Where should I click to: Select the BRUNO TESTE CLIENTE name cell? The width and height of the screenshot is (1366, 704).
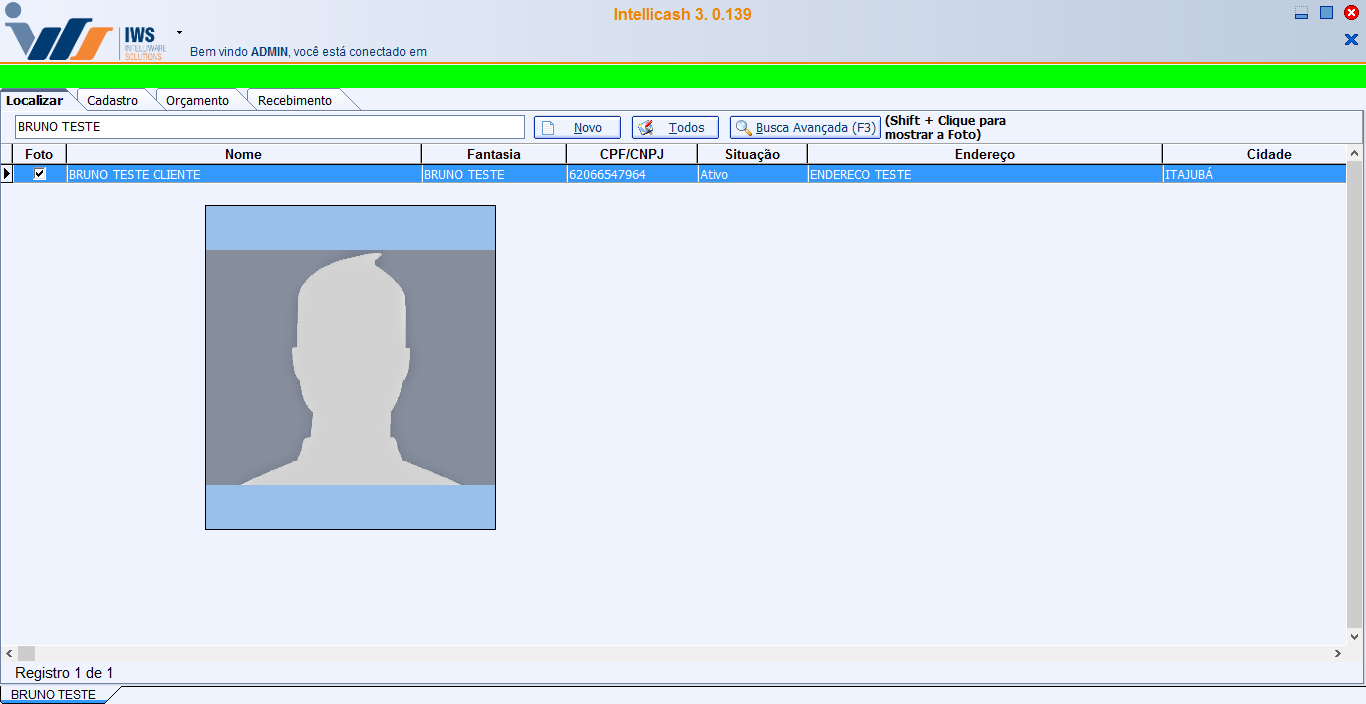pyautogui.click(x=243, y=174)
